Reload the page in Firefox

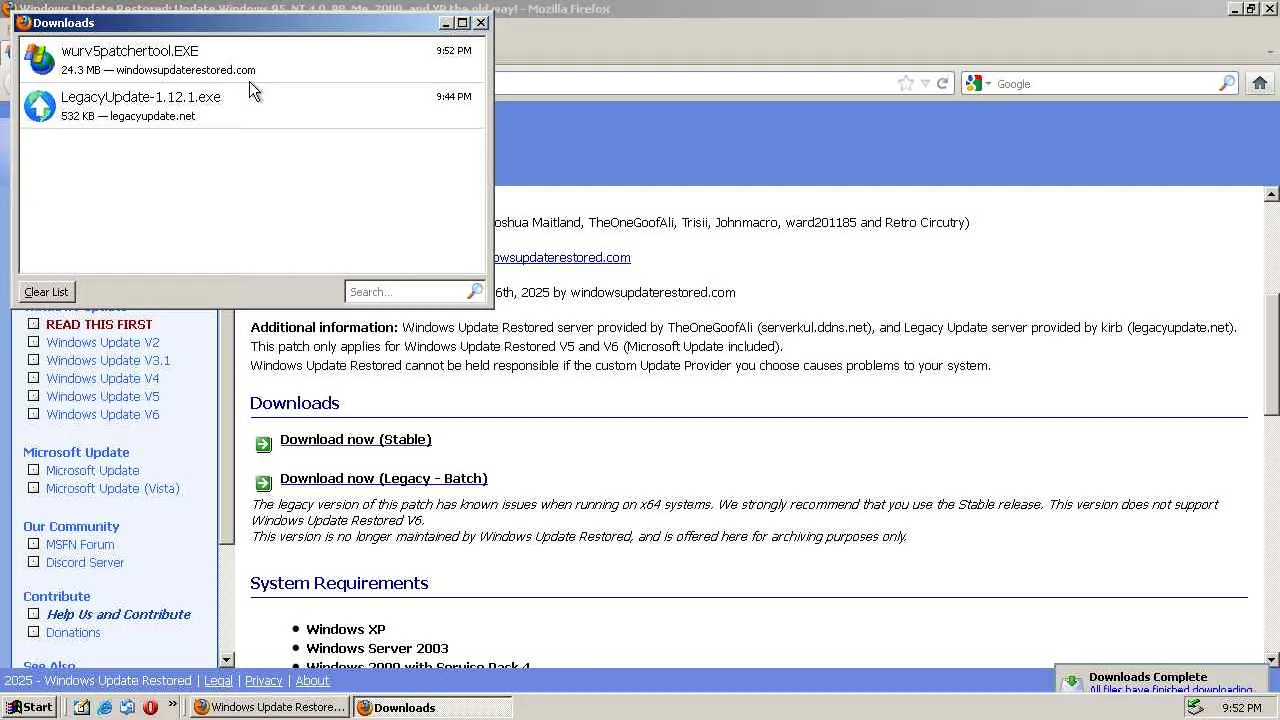click(942, 84)
